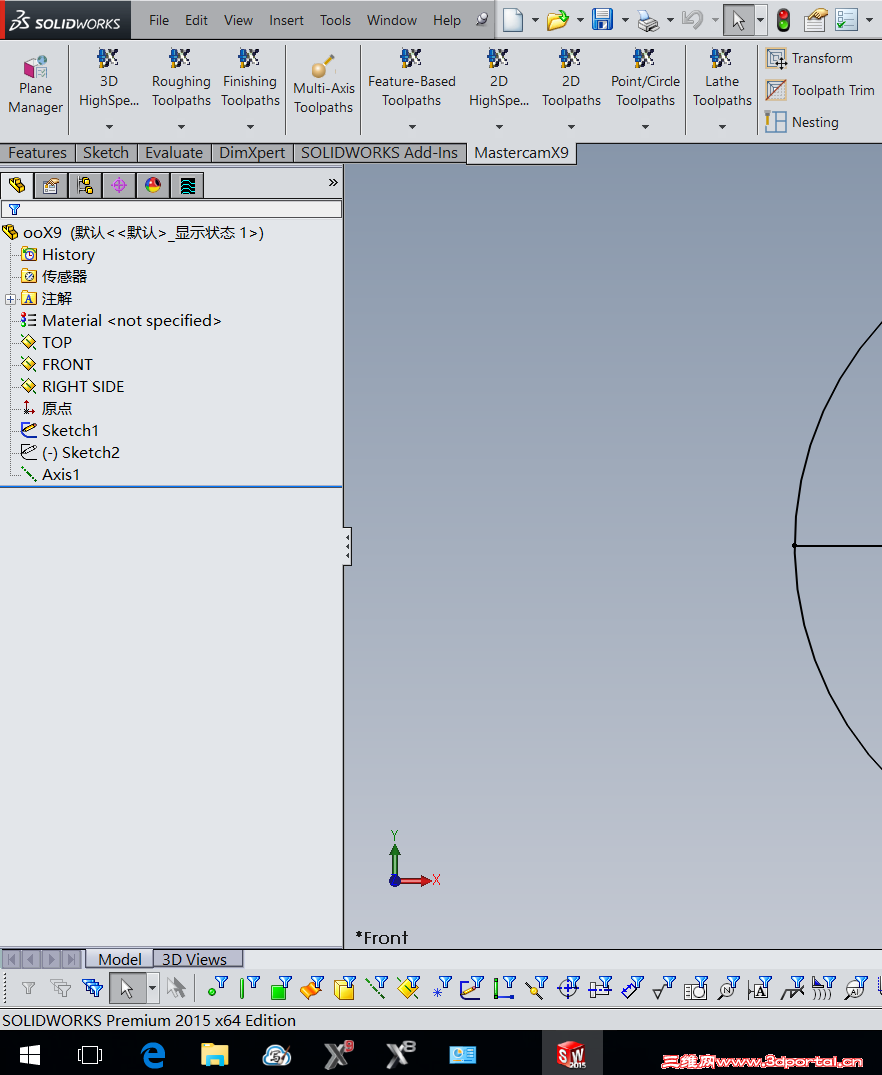Expand Point/Circle Toolpaths dropdown arrow
Screen dimensions: 882x1075
point(645,127)
